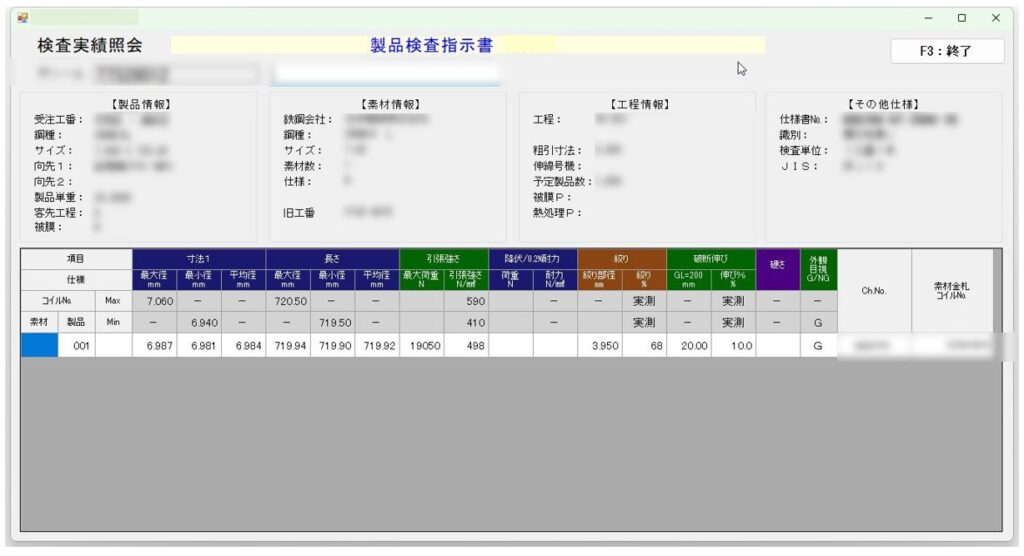Click the empty white input field below the title
Screen dimensions: 1024x556
pos(385,74)
